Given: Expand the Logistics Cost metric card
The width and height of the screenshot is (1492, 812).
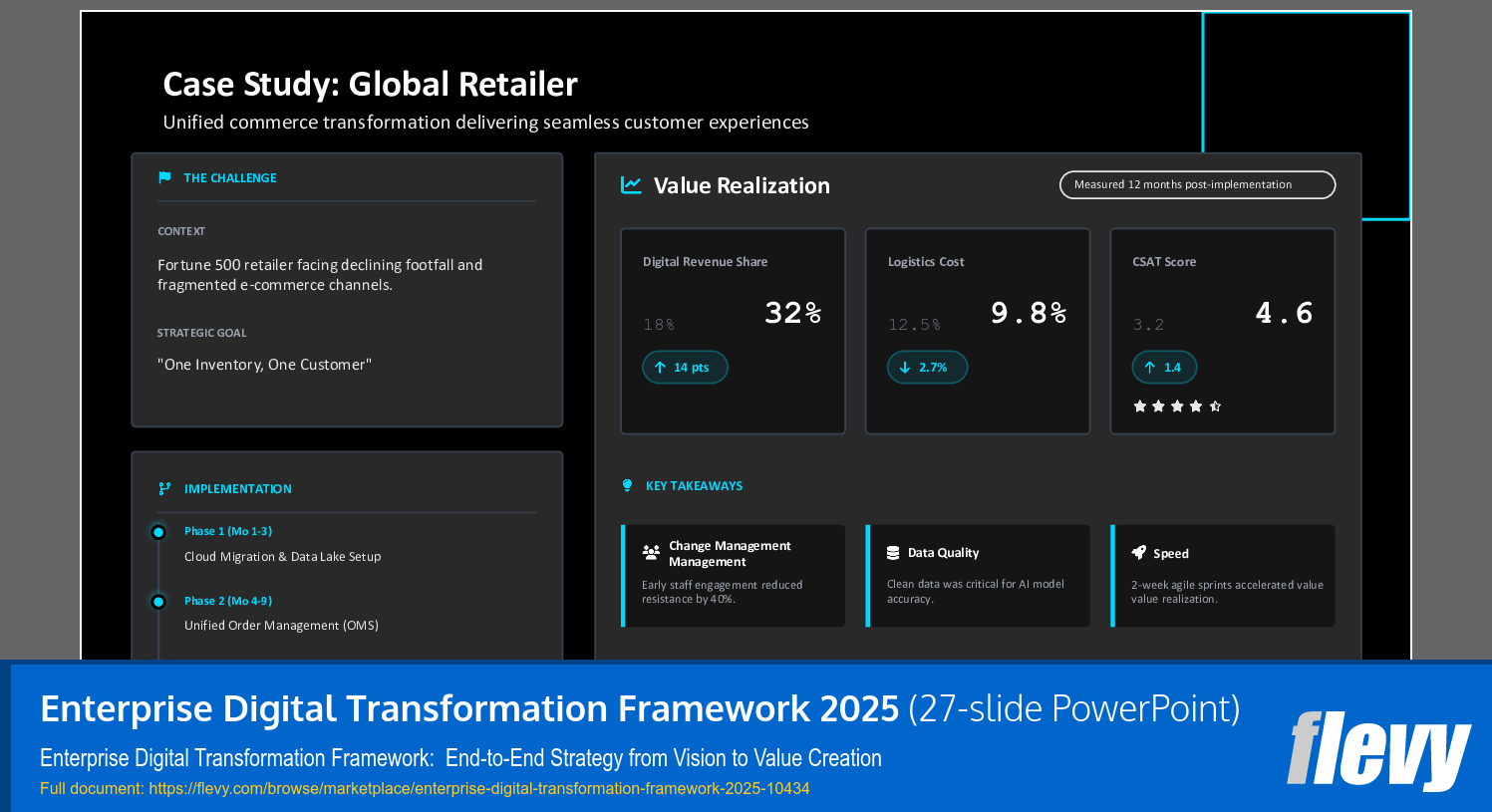Looking at the screenshot, I should [978, 331].
